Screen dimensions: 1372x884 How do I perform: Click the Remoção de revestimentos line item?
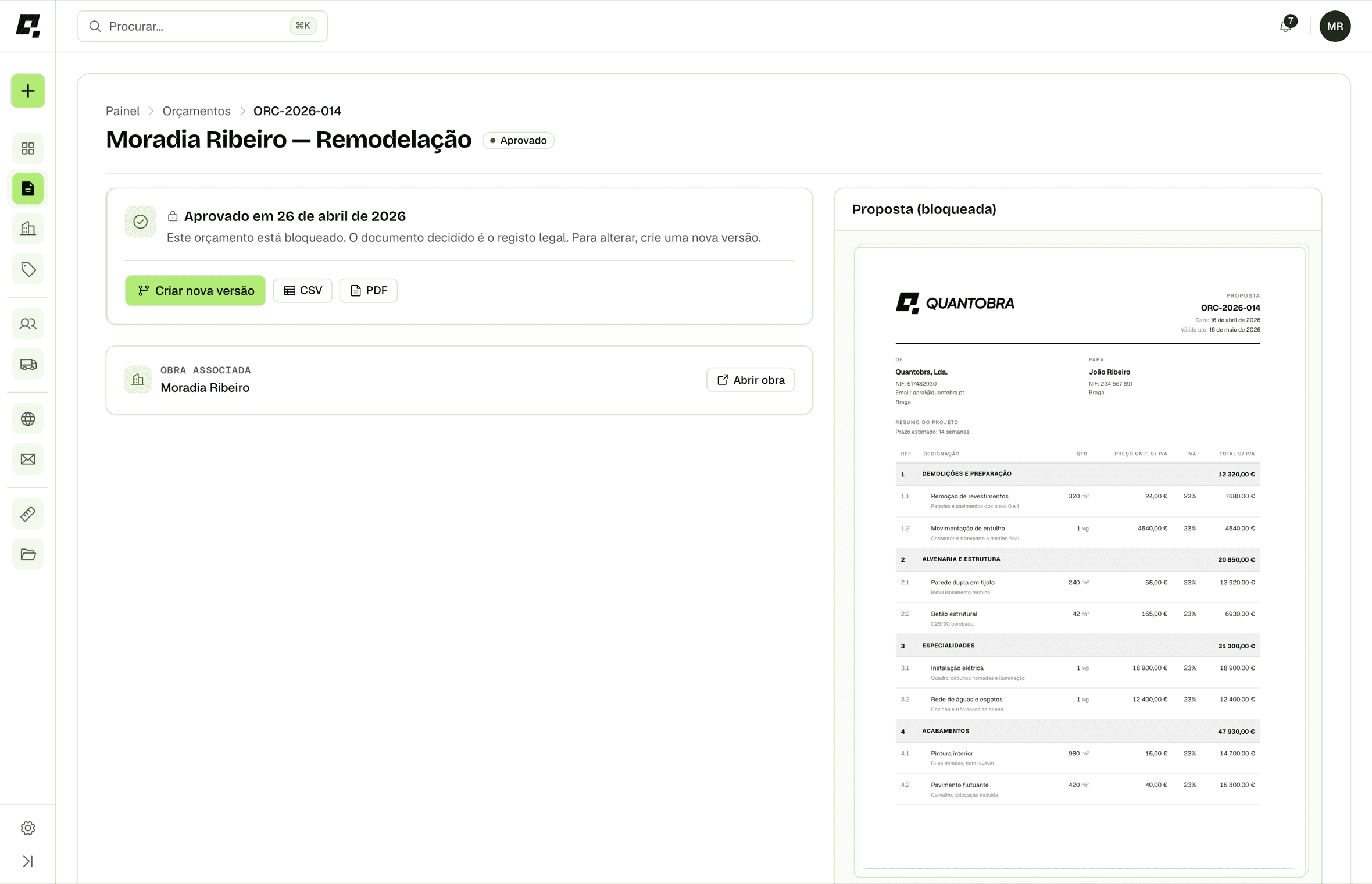[1077, 501]
